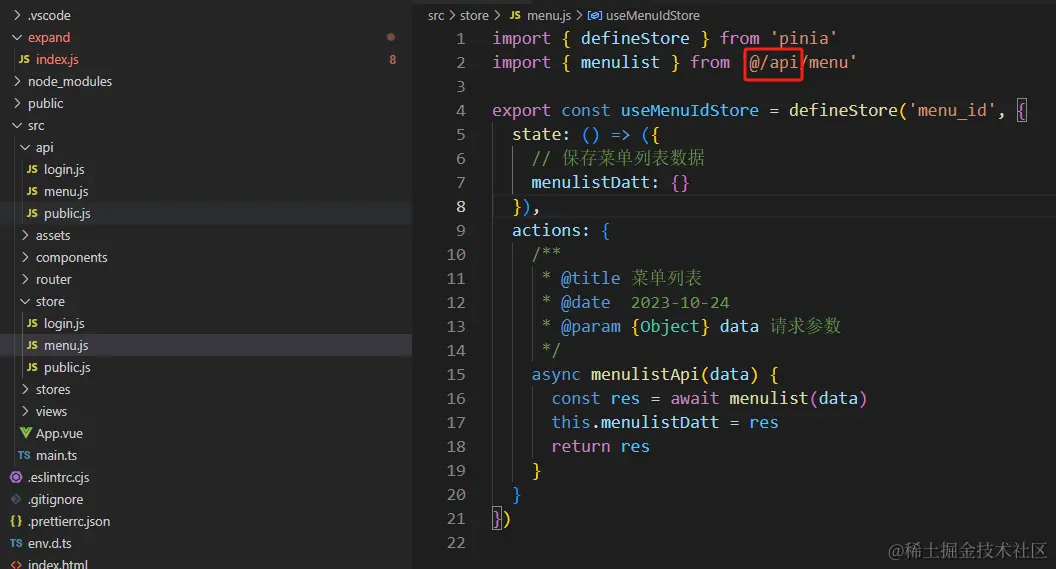
Task: Click the JS icon in breadcrumb
Action: click(515, 15)
